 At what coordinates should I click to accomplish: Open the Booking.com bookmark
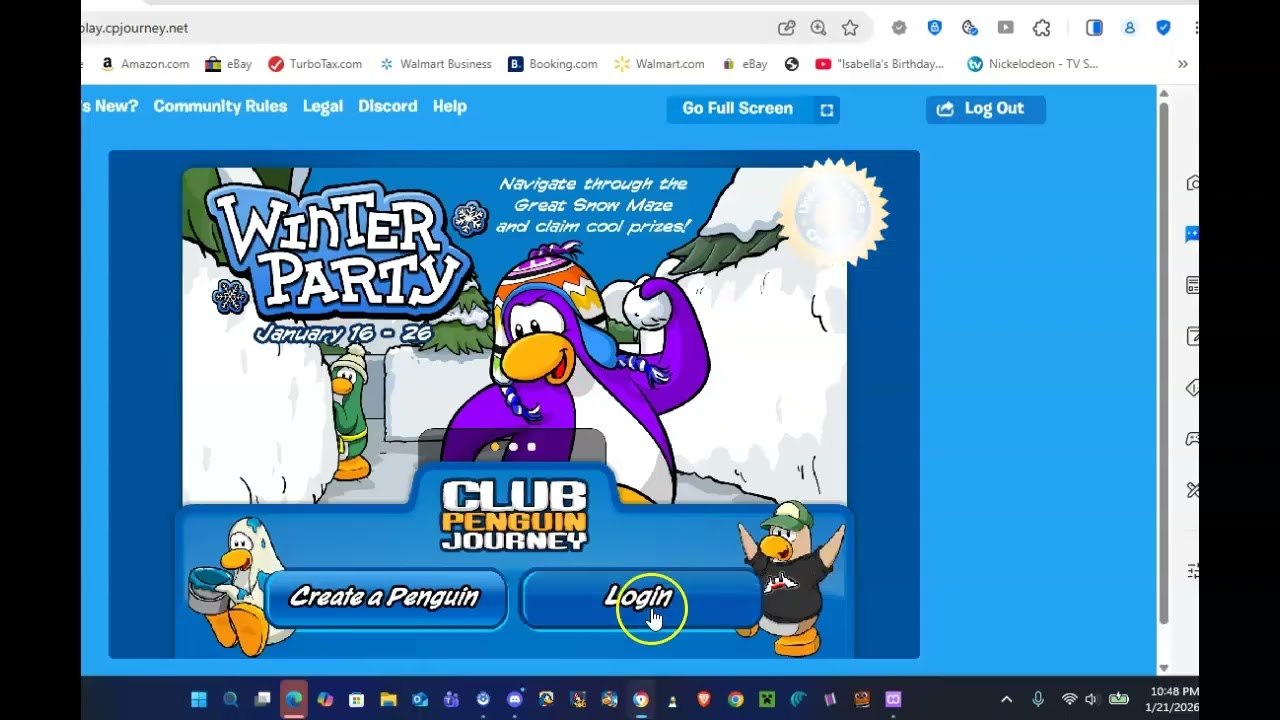pos(553,64)
